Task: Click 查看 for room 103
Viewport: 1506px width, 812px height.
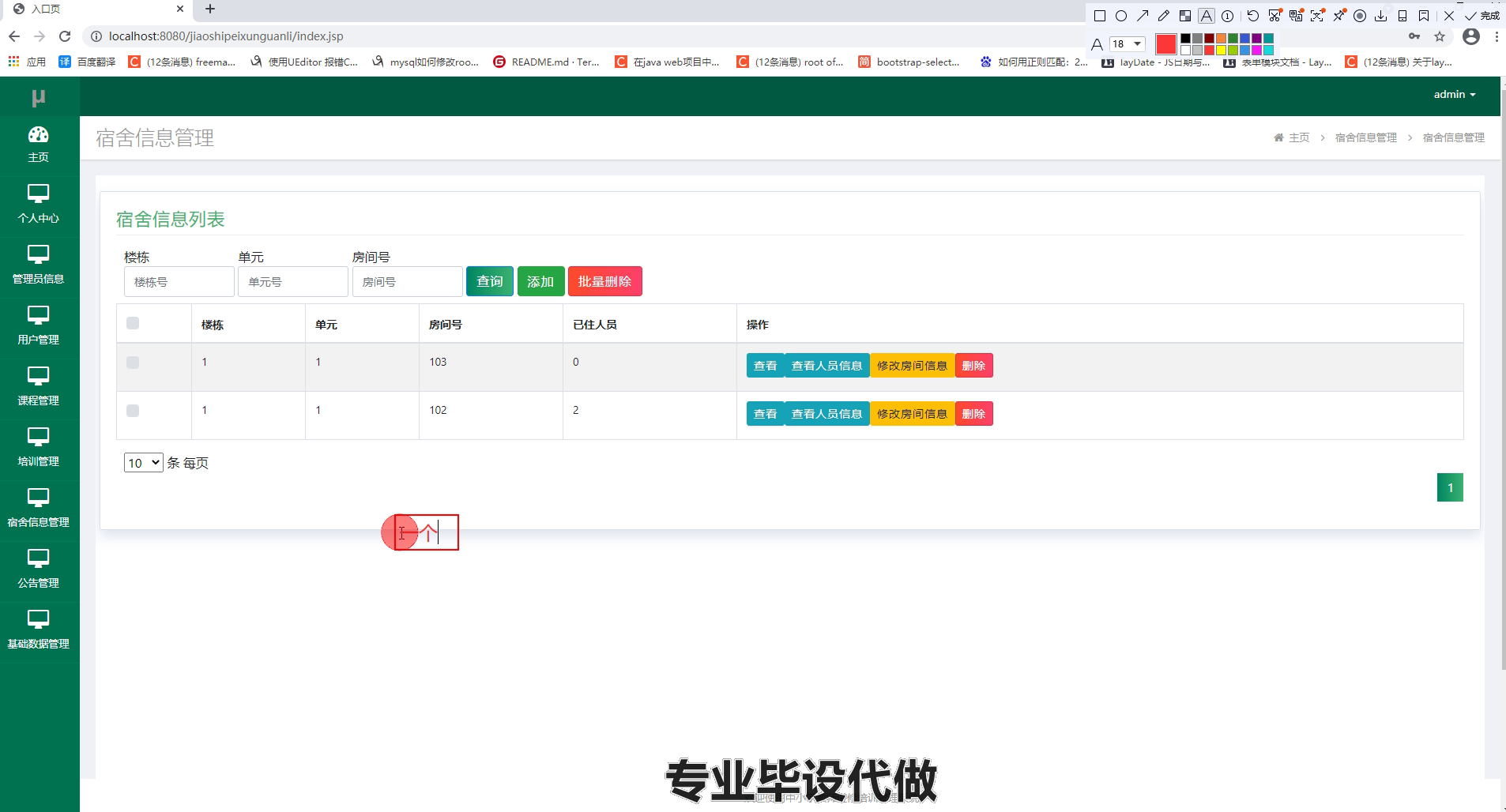Action: click(766, 366)
